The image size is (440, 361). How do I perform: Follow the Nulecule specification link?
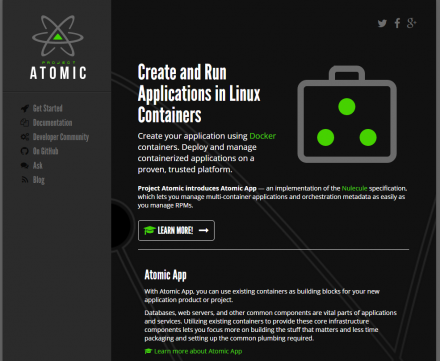pos(354,188)
